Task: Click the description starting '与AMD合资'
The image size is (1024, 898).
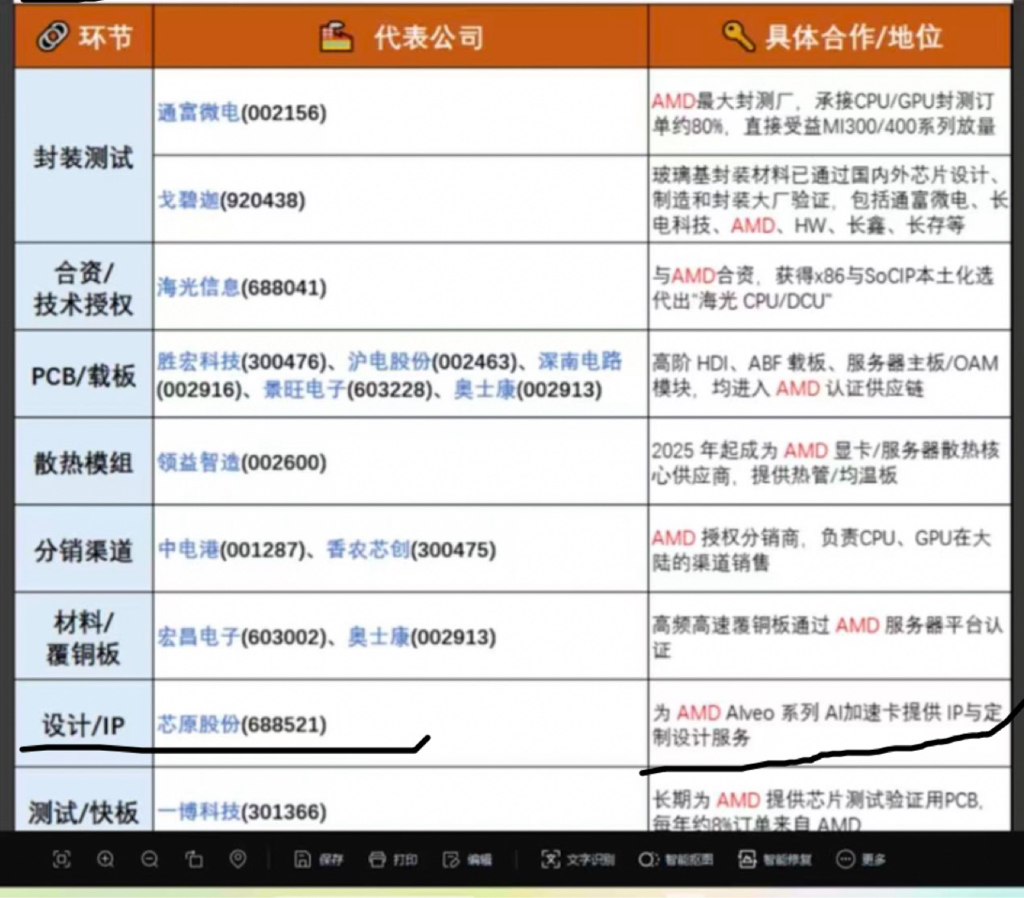Action: 823,288
